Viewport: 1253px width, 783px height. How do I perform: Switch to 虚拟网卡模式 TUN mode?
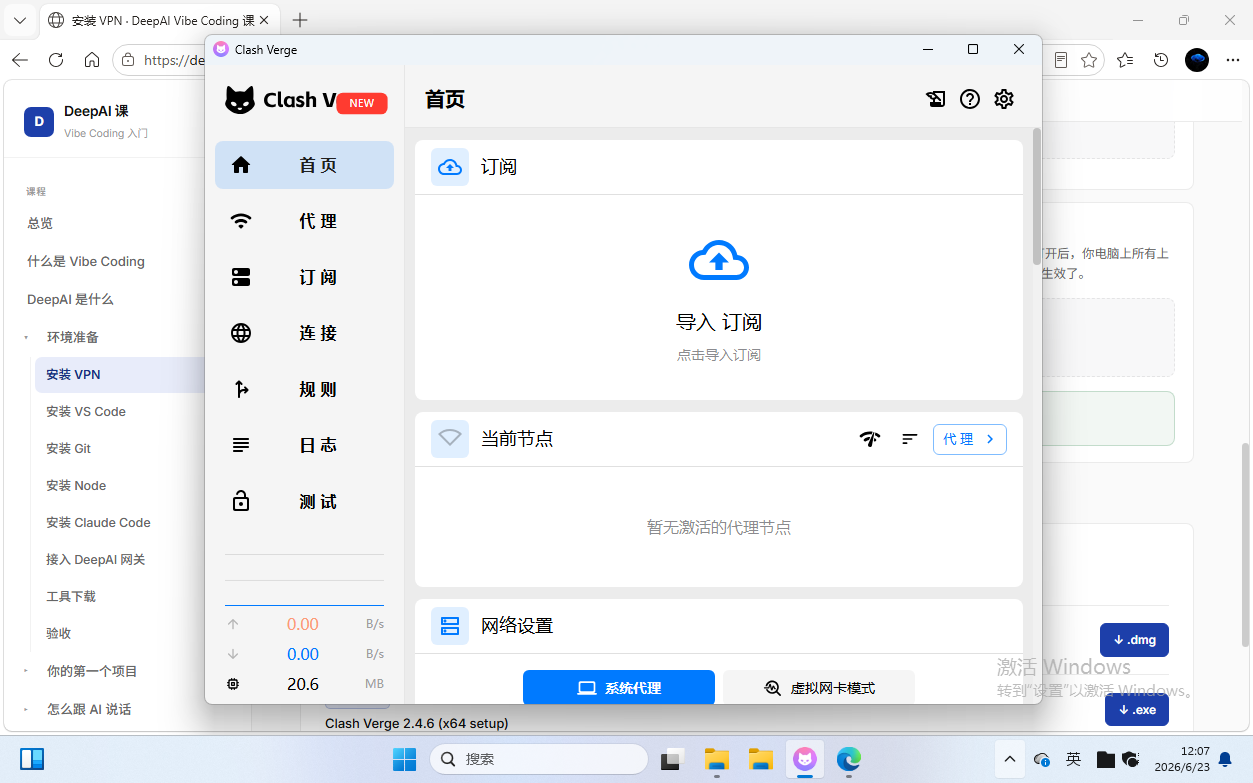point(819,688)
